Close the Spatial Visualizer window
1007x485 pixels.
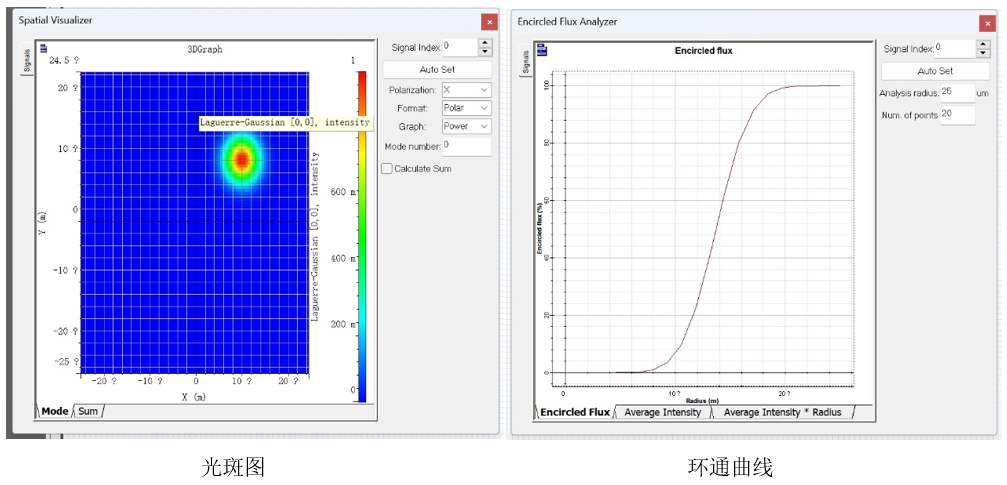(489, 22)
